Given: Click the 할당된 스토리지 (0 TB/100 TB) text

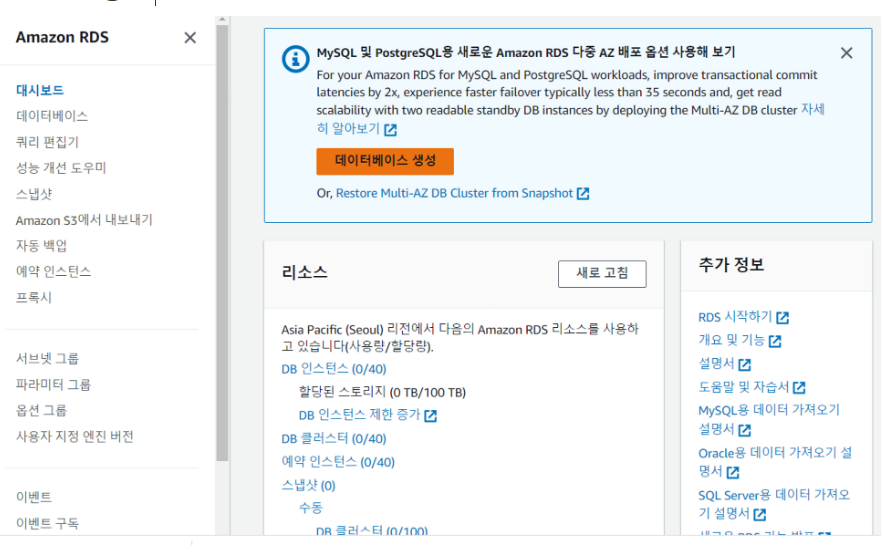Looking at the screenshot, I should (382, 392).
